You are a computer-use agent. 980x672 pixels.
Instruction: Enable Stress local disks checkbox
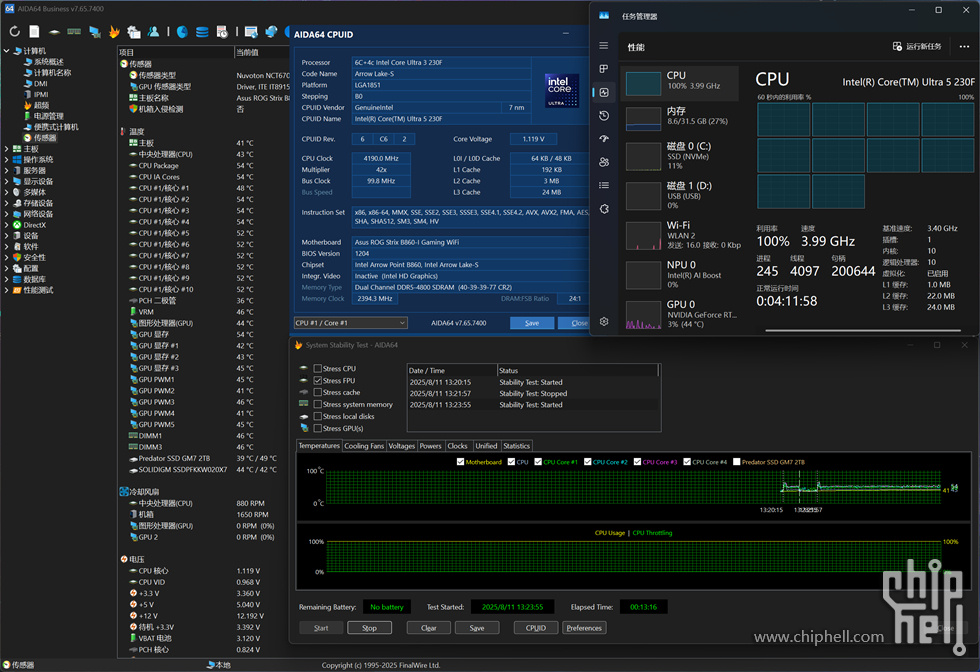318,416
